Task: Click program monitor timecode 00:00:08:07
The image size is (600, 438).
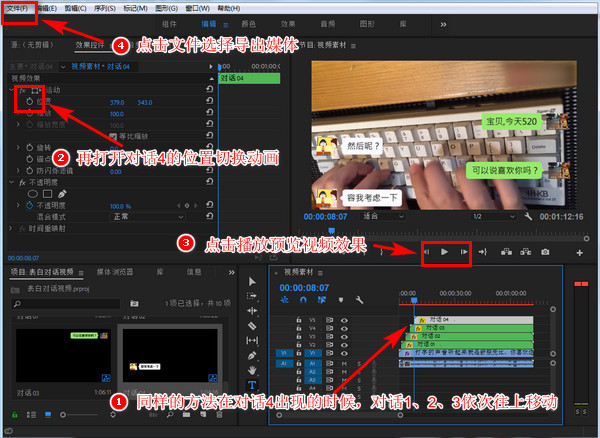Action: [325, 217]
